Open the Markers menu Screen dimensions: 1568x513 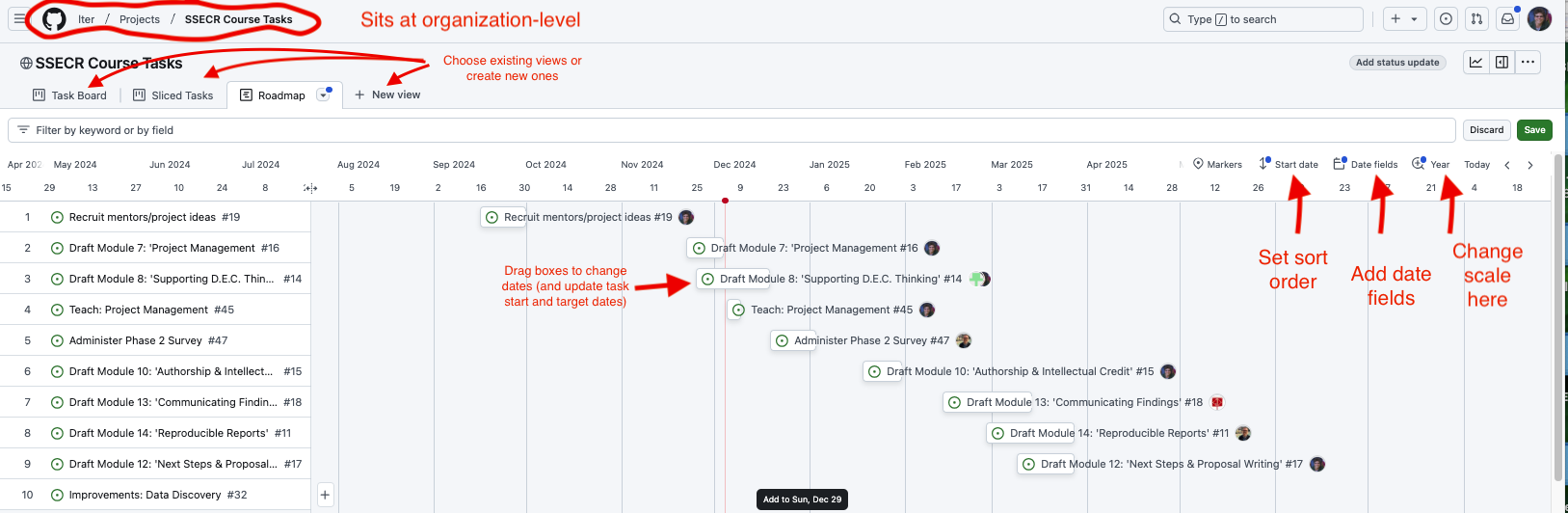(x=1217, y=165)
